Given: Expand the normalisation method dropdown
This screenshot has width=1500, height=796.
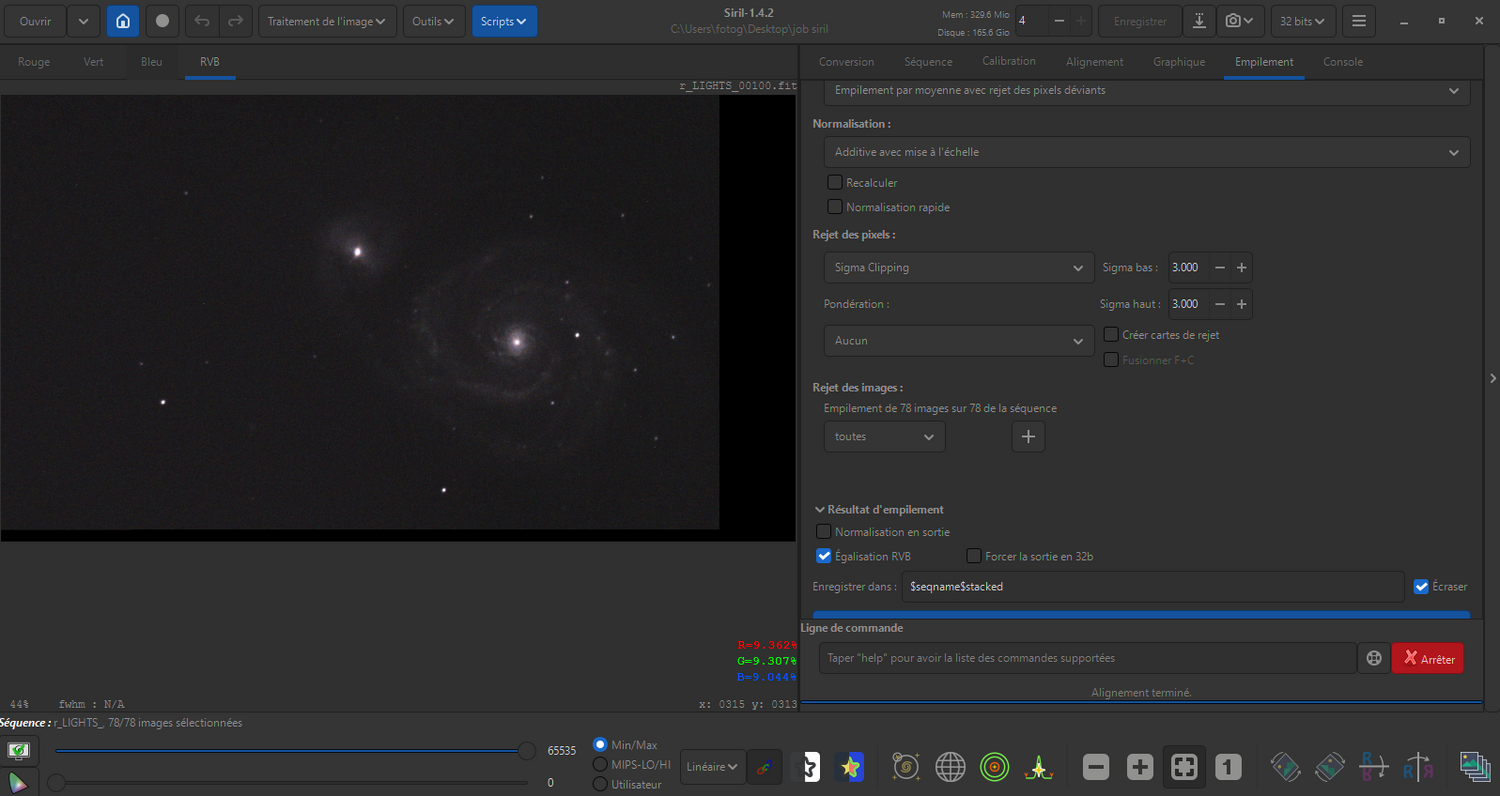Looking at the screenshot, I should [x=1146, y=152].
